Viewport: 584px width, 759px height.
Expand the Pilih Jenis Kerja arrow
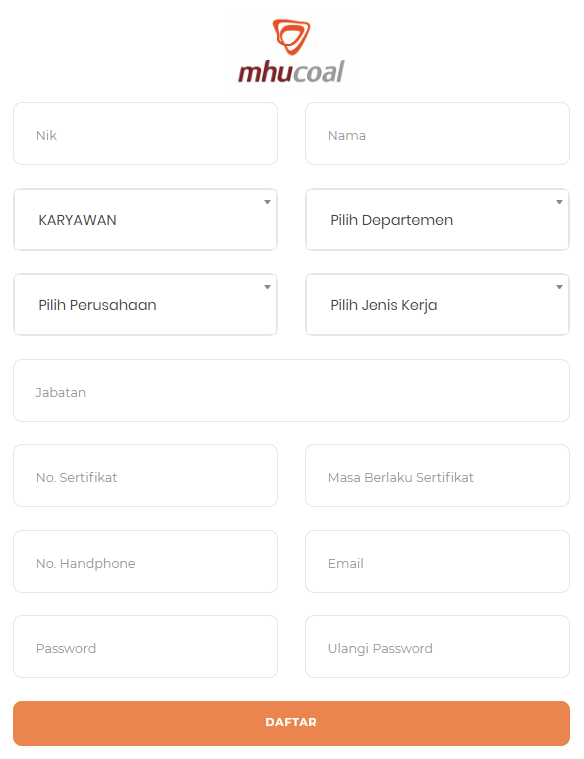point(559,287)
